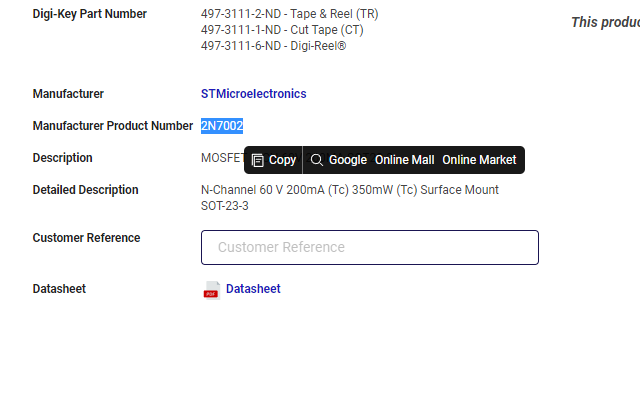Click the magnifier search icon in popup

pyautogui.click(x=316, y=160)
